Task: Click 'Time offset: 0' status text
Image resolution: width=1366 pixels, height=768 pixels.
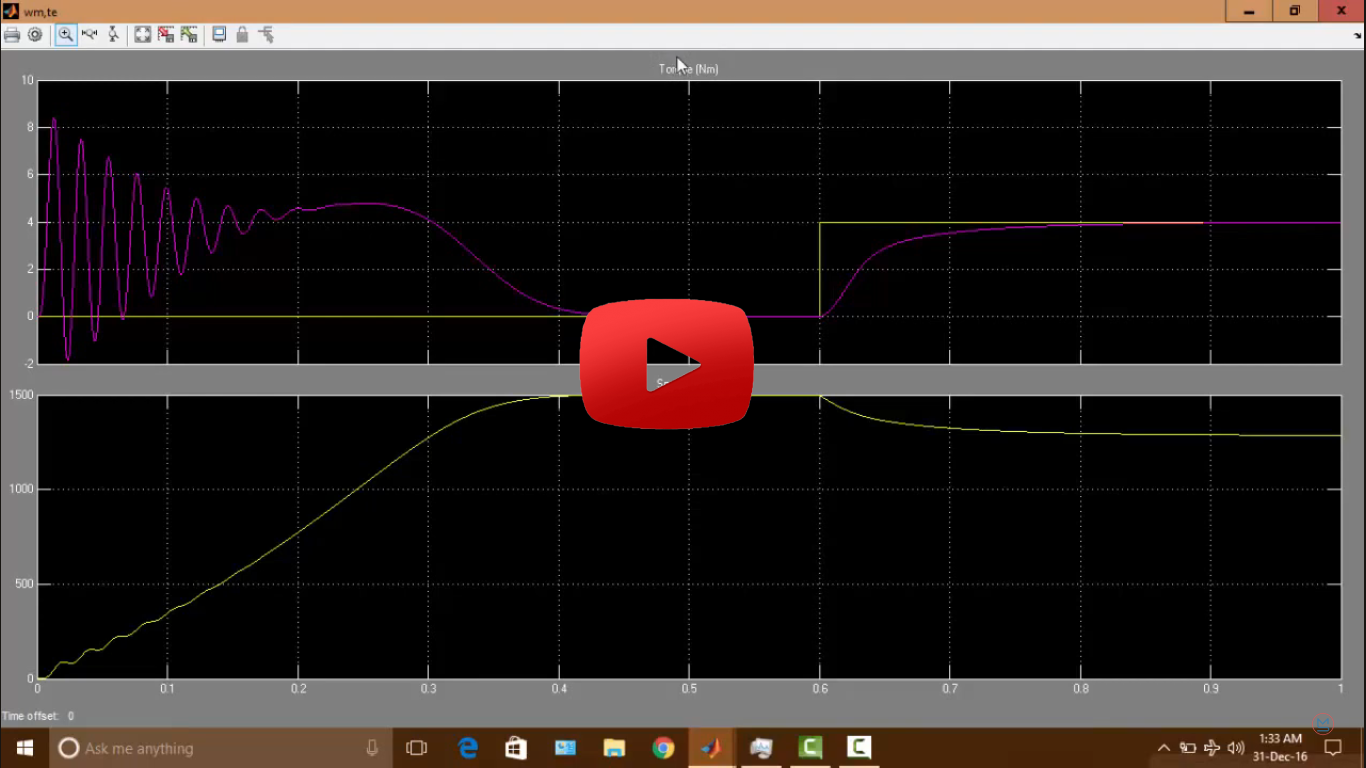Action: tap(38, 716)
